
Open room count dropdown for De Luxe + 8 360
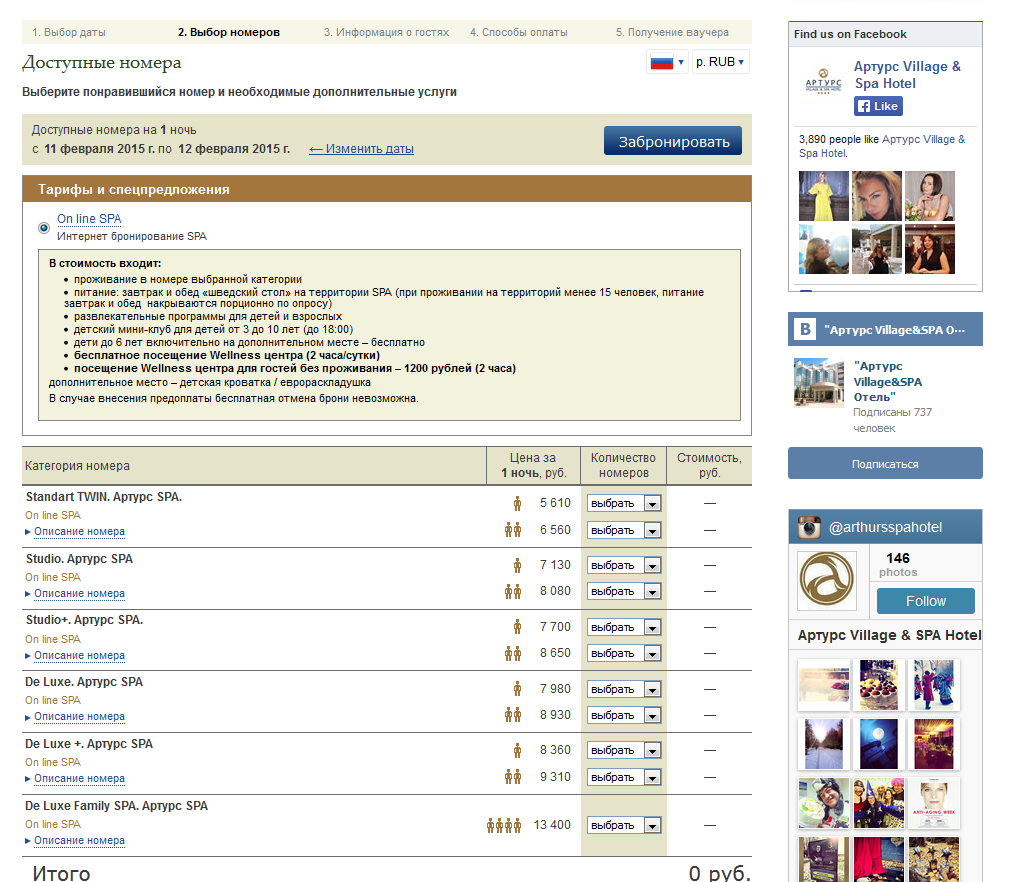click(x=624, y=750)
